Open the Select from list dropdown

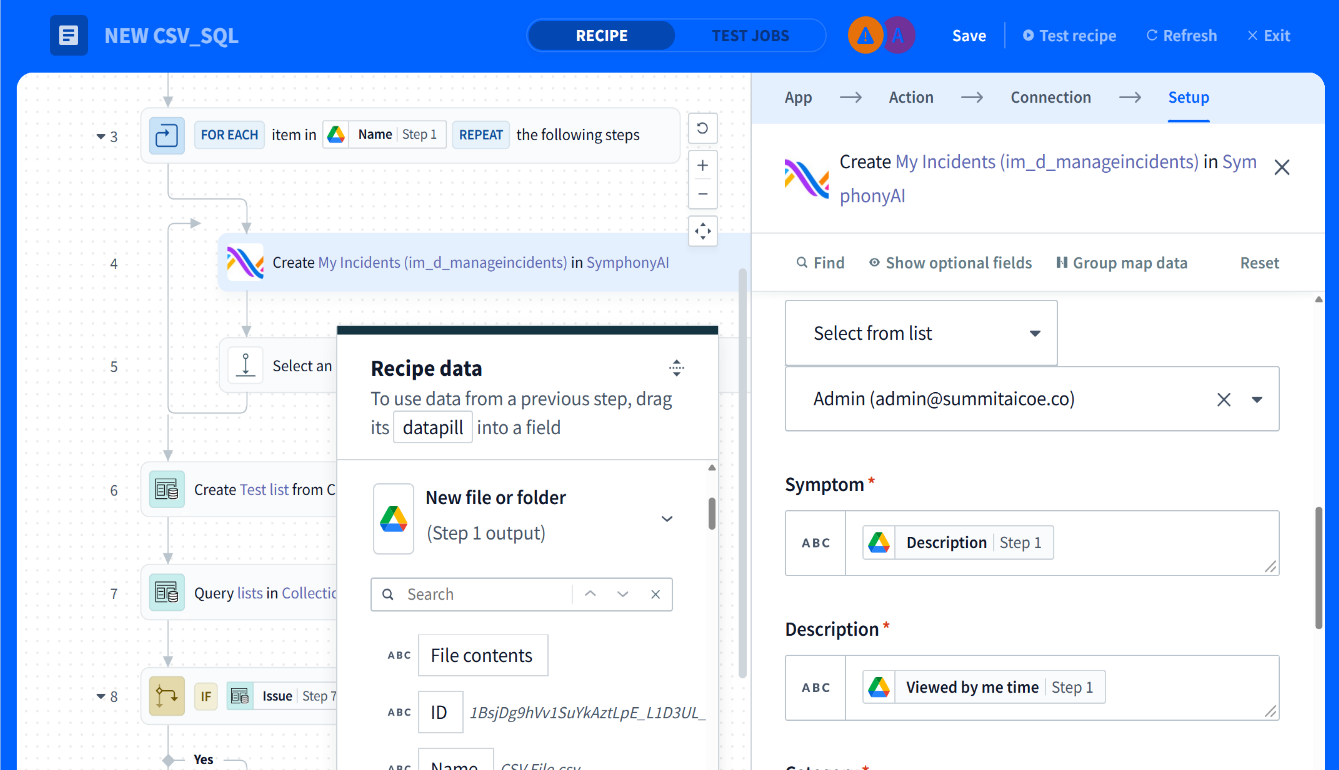(921, 333)
